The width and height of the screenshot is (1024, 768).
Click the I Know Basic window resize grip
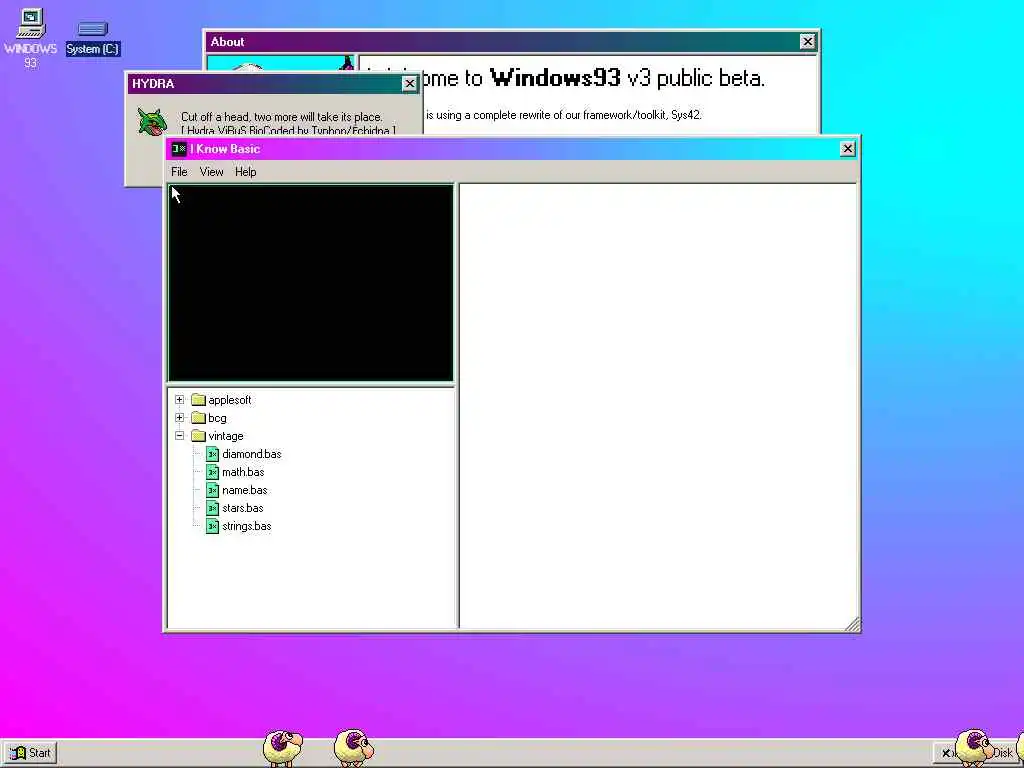click(852, 624)
